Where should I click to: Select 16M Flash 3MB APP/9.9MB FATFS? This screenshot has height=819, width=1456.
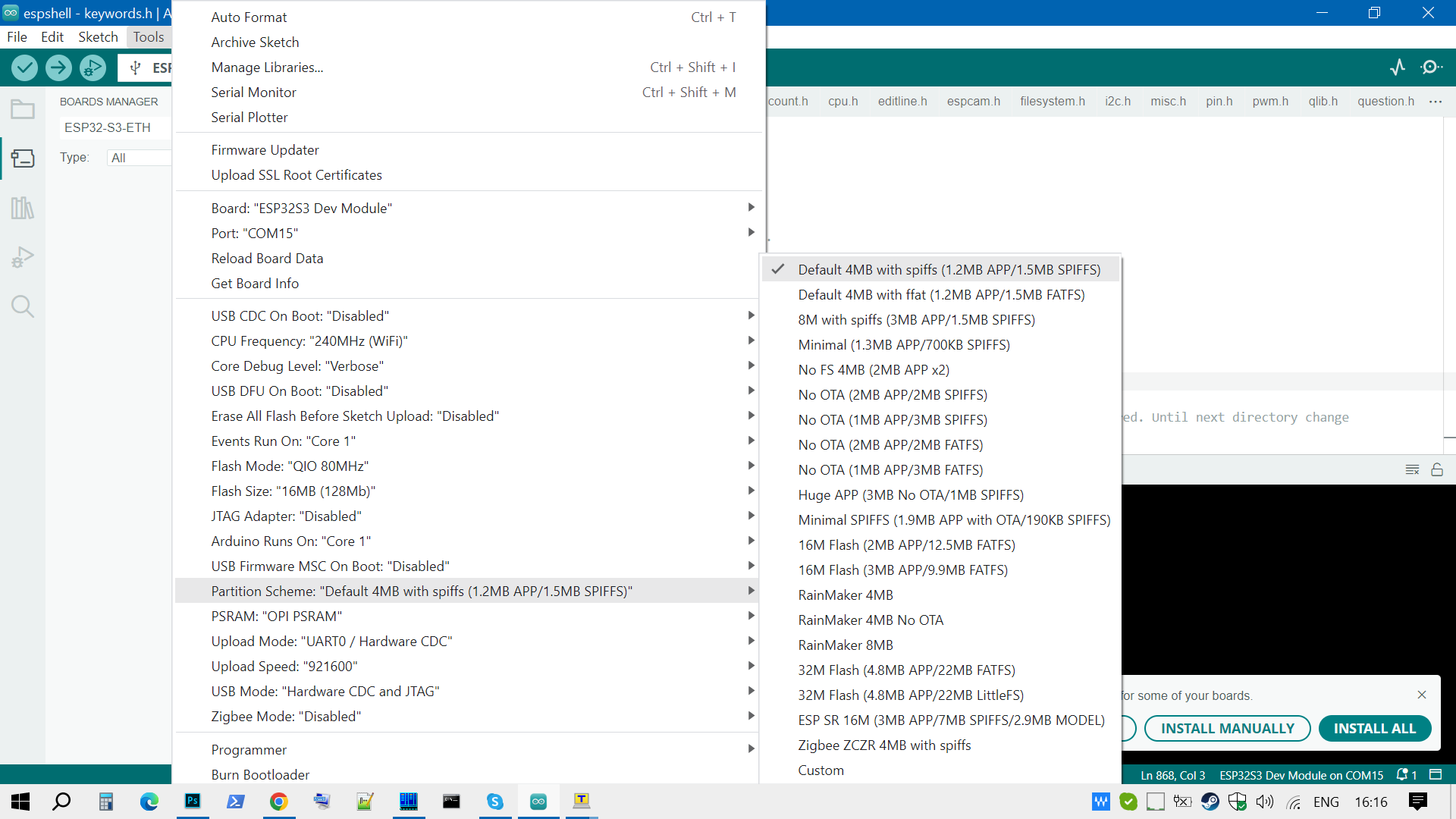tap(940, 570)
